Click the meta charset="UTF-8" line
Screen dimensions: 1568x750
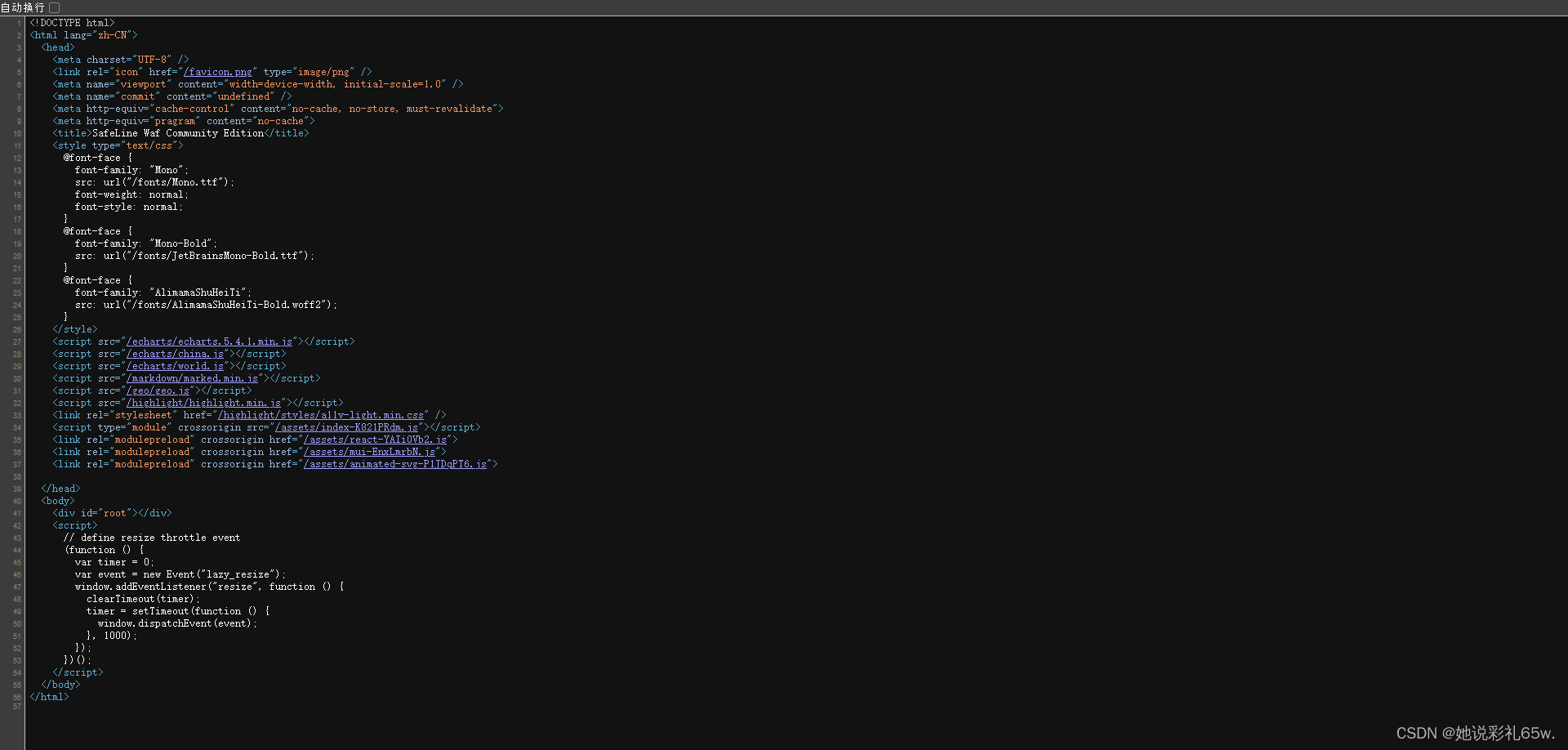(121, 60)
